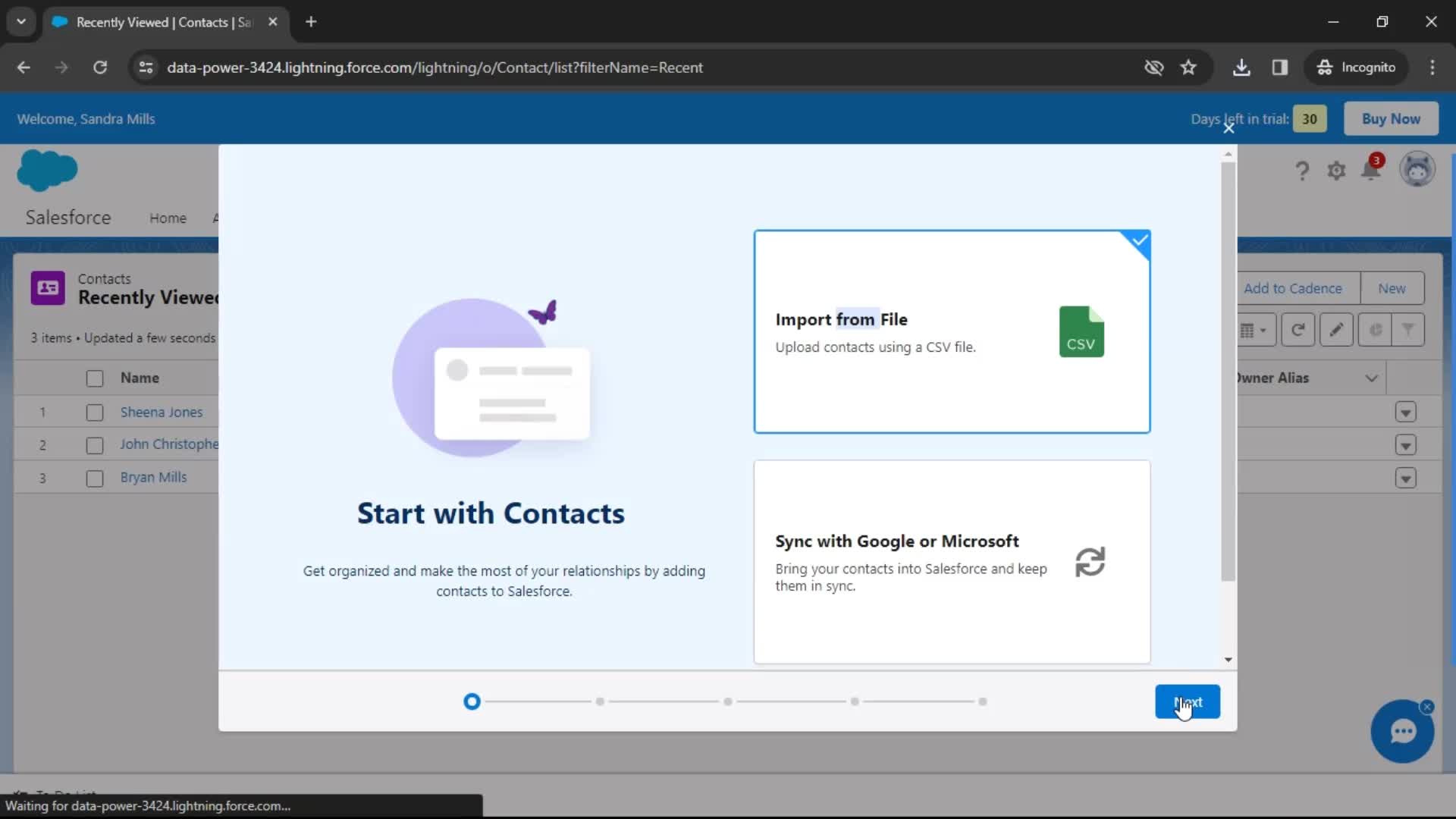This screenshot has width=1456, height=819.
Task: Bookmark this page with the star
Action: click(x=1188, y=67)
